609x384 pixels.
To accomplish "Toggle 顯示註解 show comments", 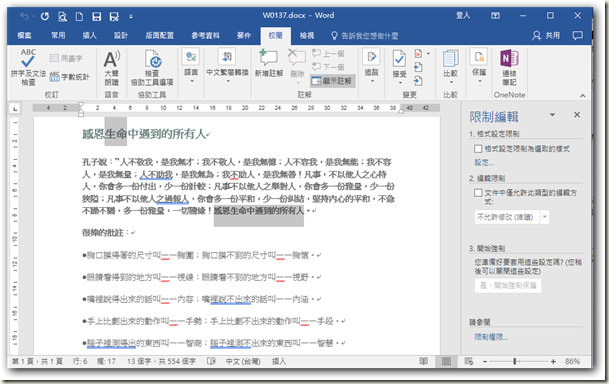I will pyautogui.click(x=333, y=81).
